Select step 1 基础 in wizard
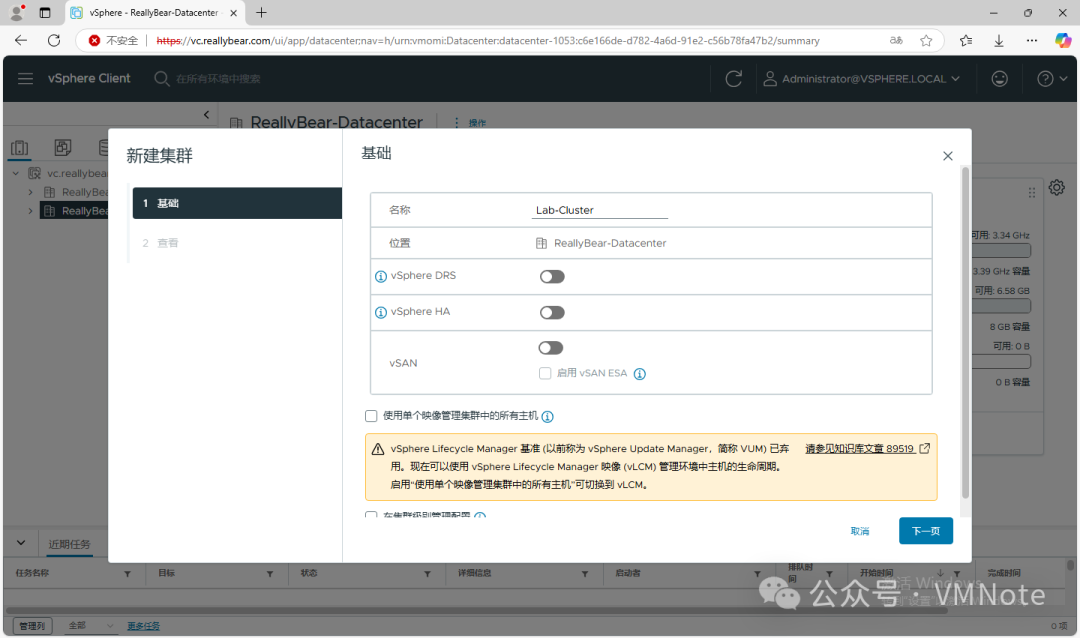1080x638 pixels. click(x=237, y=203)
